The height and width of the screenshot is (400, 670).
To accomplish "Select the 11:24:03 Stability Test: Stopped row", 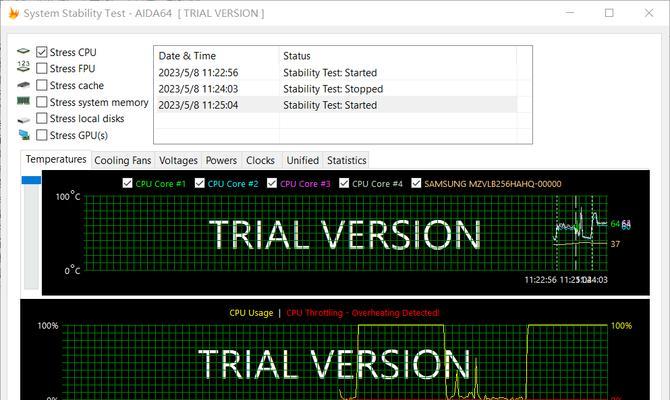I will pos(335,89).
